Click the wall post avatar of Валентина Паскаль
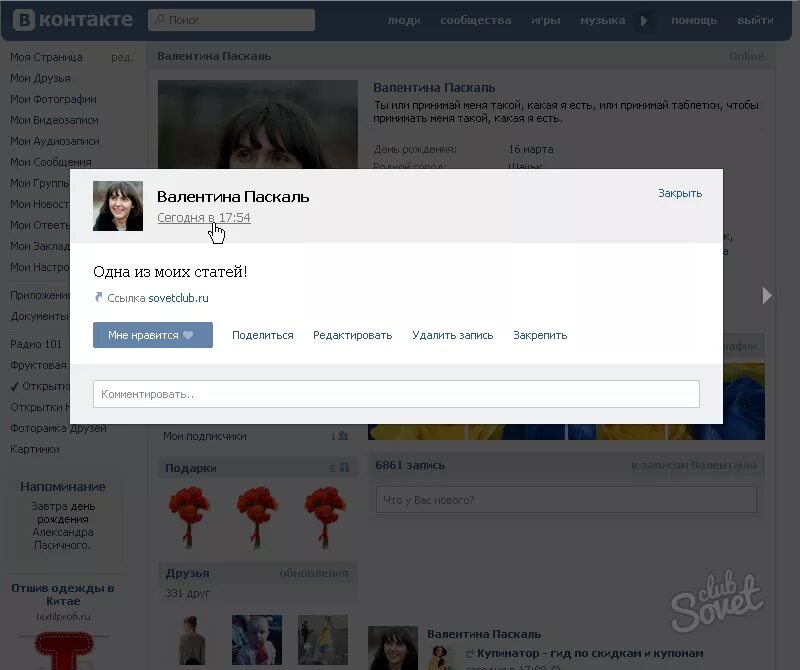800x670 pixels. coord(393,648)
